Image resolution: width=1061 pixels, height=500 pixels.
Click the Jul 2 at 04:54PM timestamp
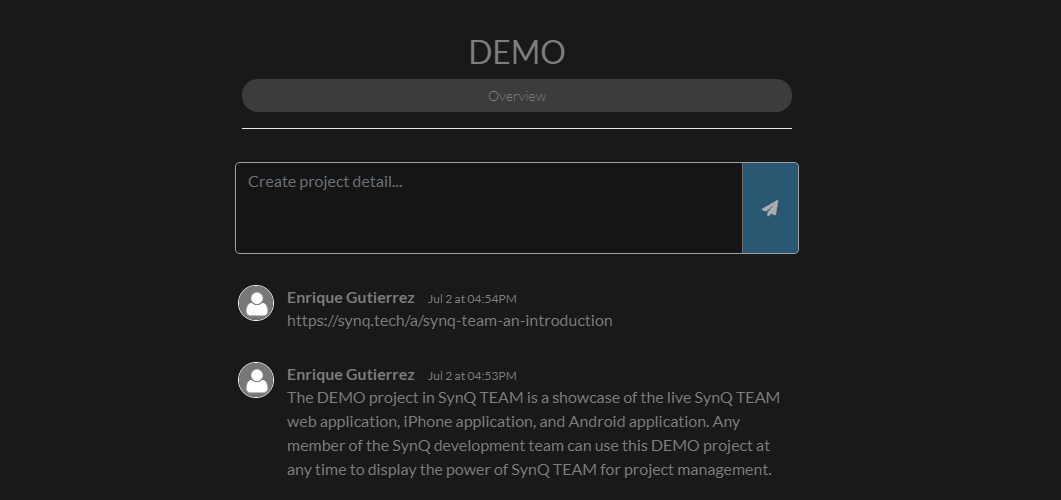tap(472, 299)
